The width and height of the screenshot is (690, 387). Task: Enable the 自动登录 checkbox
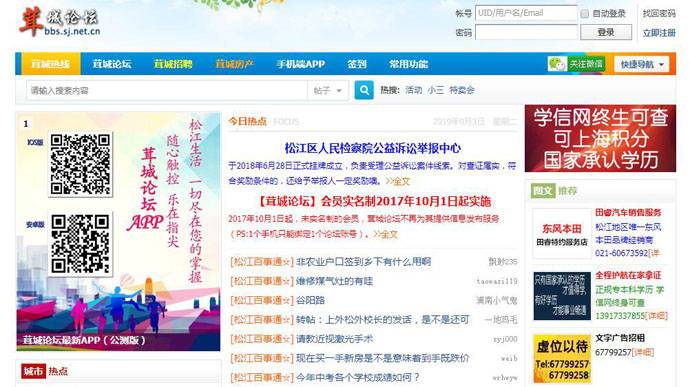point(584,14)
